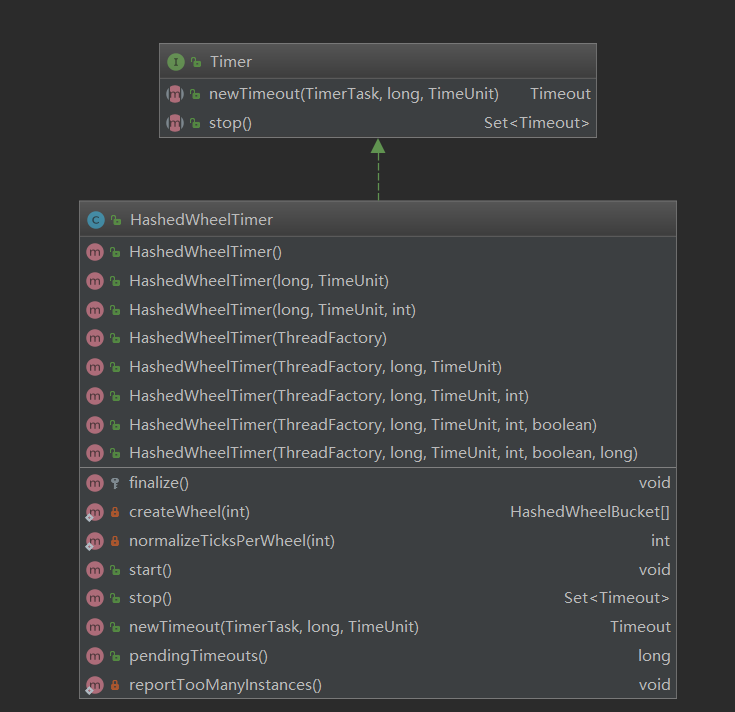The height and width of the screenshot is (712, 735).
Task: Select the start() method row
Action: pos(151,570)
